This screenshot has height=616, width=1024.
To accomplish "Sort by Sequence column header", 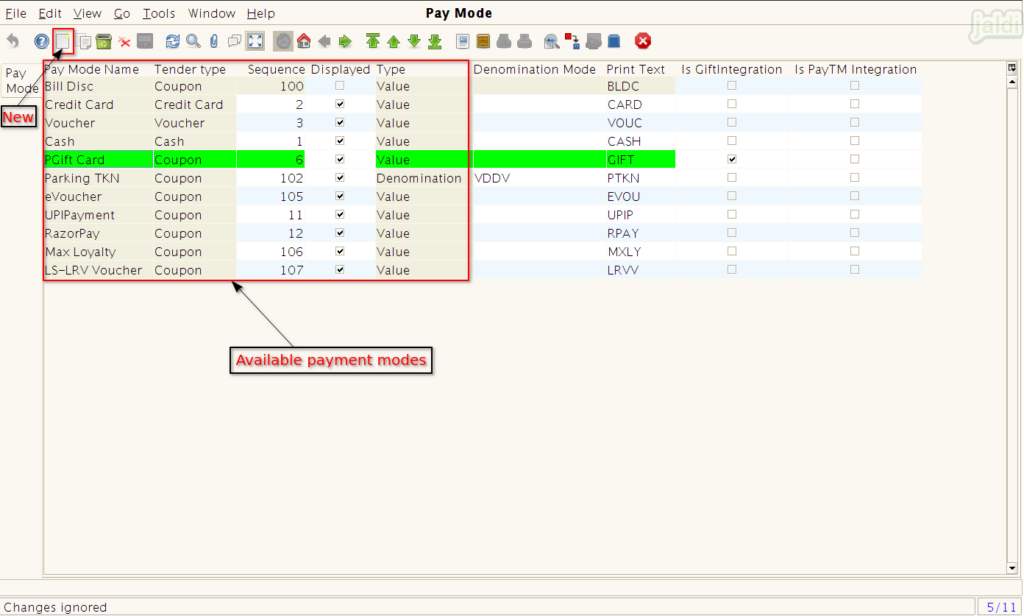I will 276,69.
